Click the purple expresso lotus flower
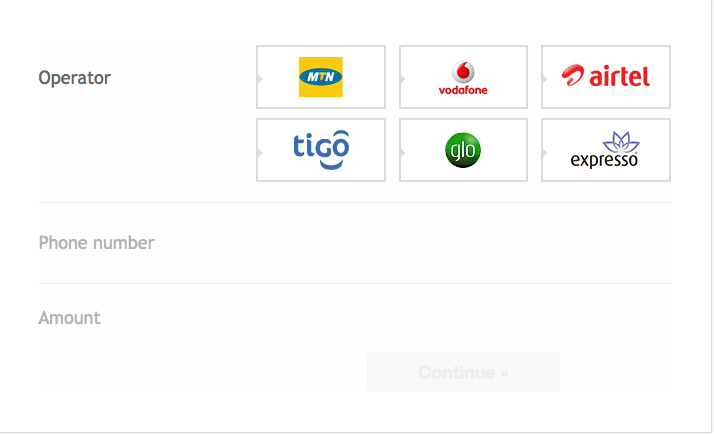Viewport: 714px width, 434px height. (x=621, y=142)
